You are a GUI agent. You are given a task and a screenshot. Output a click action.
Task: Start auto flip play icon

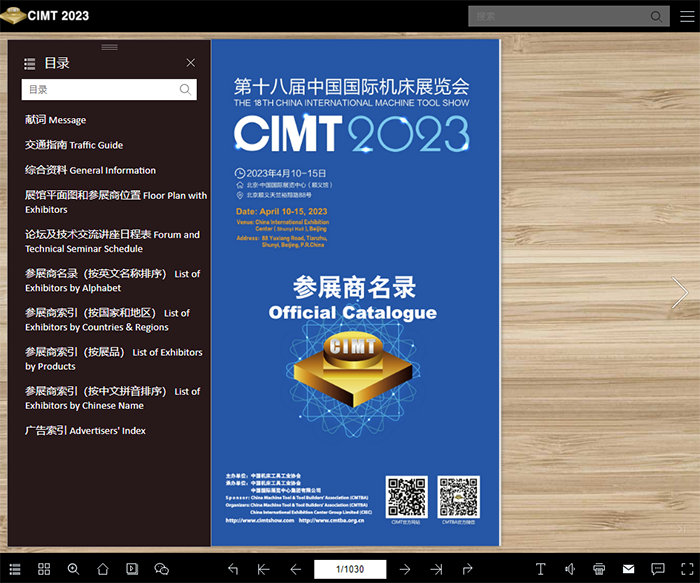(132, 569)
